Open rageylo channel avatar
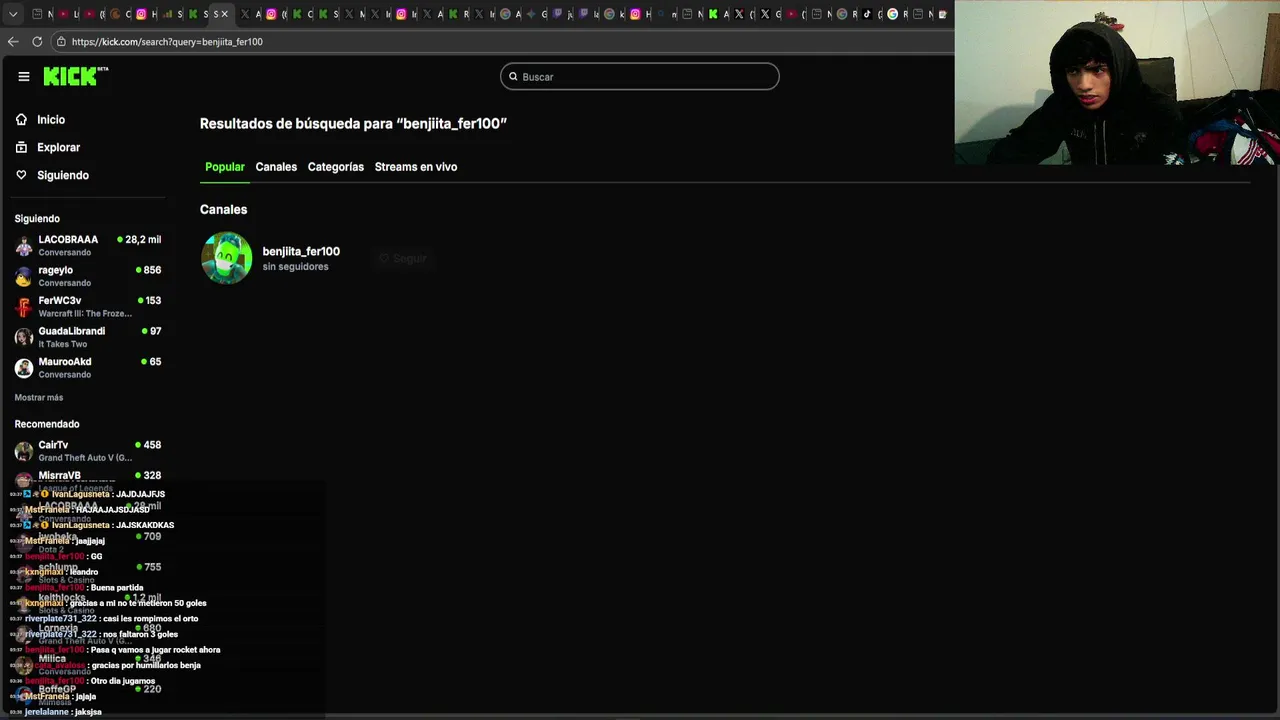This screenshot has width=1280, height=720. (23, 276)
